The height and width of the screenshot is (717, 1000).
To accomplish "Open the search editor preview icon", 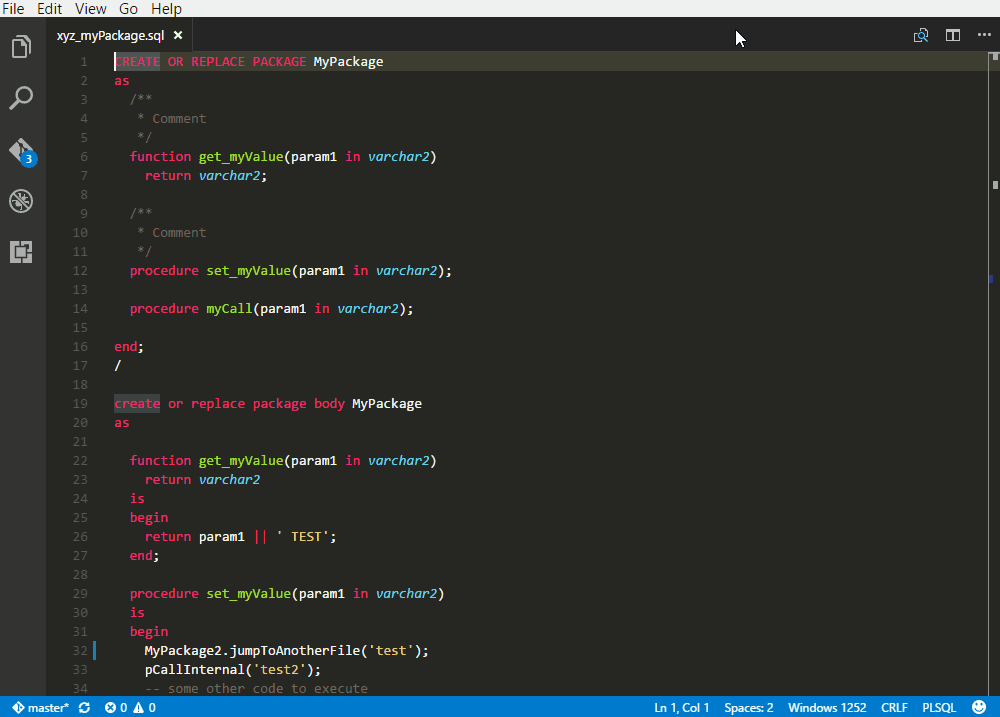I will 920,34.
